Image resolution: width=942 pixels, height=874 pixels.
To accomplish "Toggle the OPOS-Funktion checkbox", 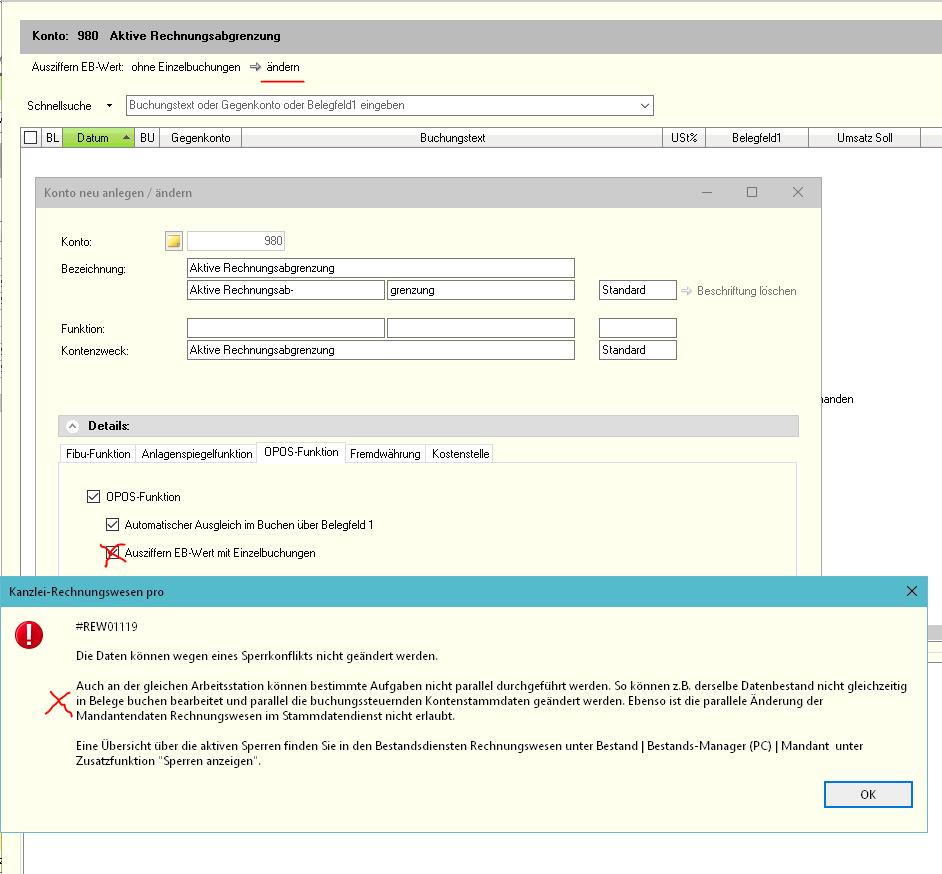I will click(x=94, y=496).
